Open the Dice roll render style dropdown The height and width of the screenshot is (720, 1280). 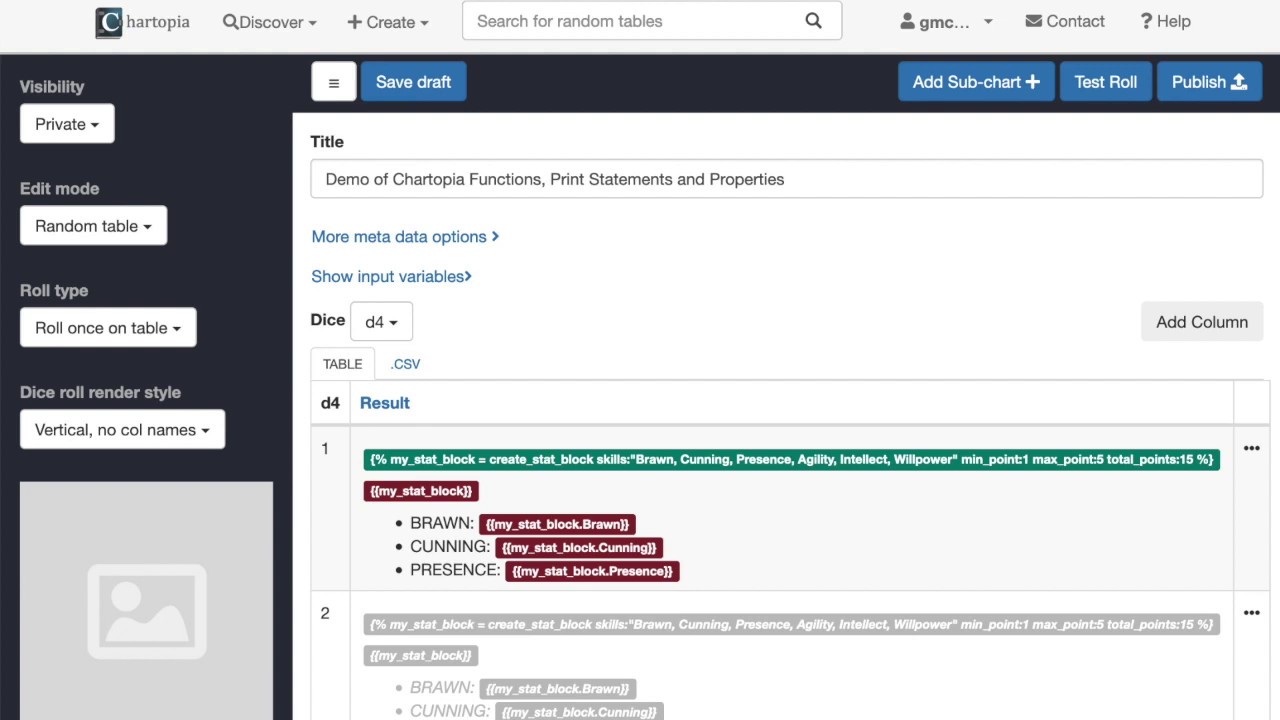click(x=122, y=430)
